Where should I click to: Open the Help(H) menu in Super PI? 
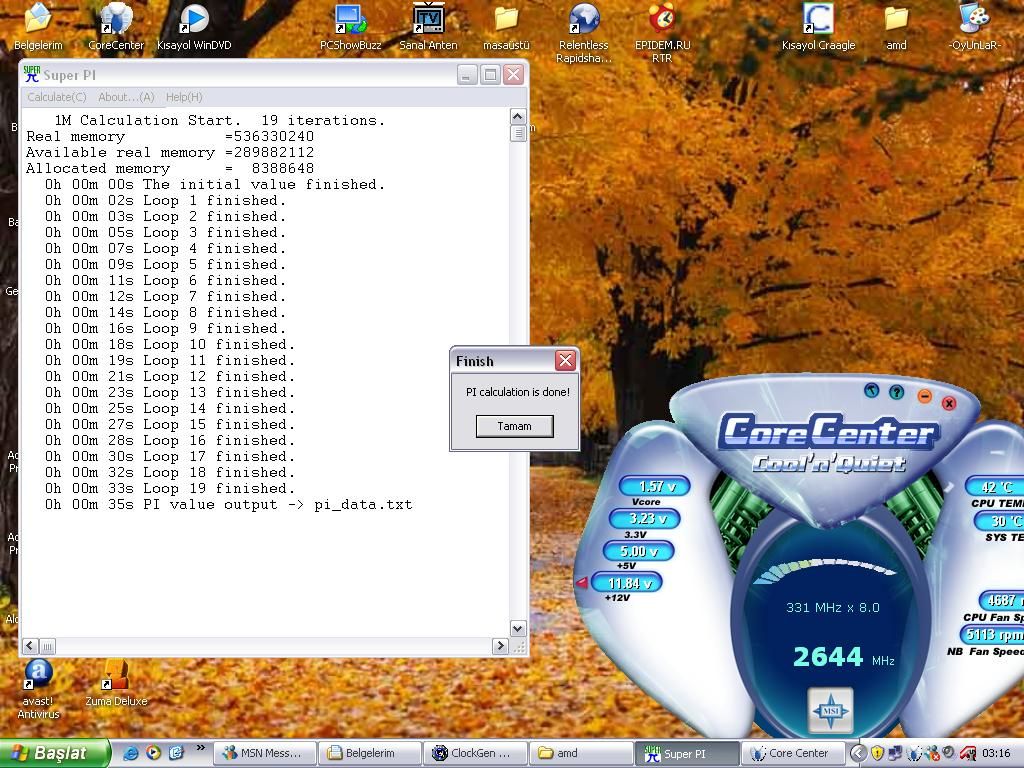click(x=184, y=97)
